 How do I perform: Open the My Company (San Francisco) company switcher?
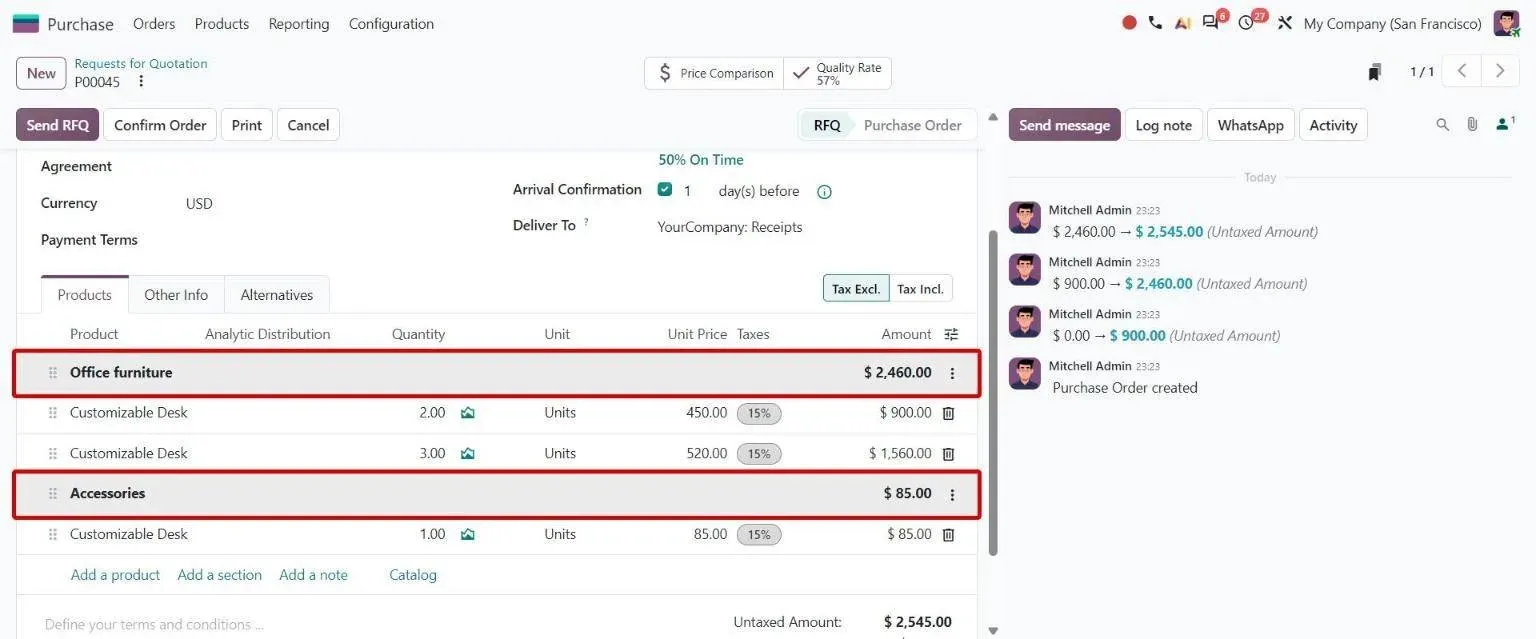click(x=1392, y=23)
